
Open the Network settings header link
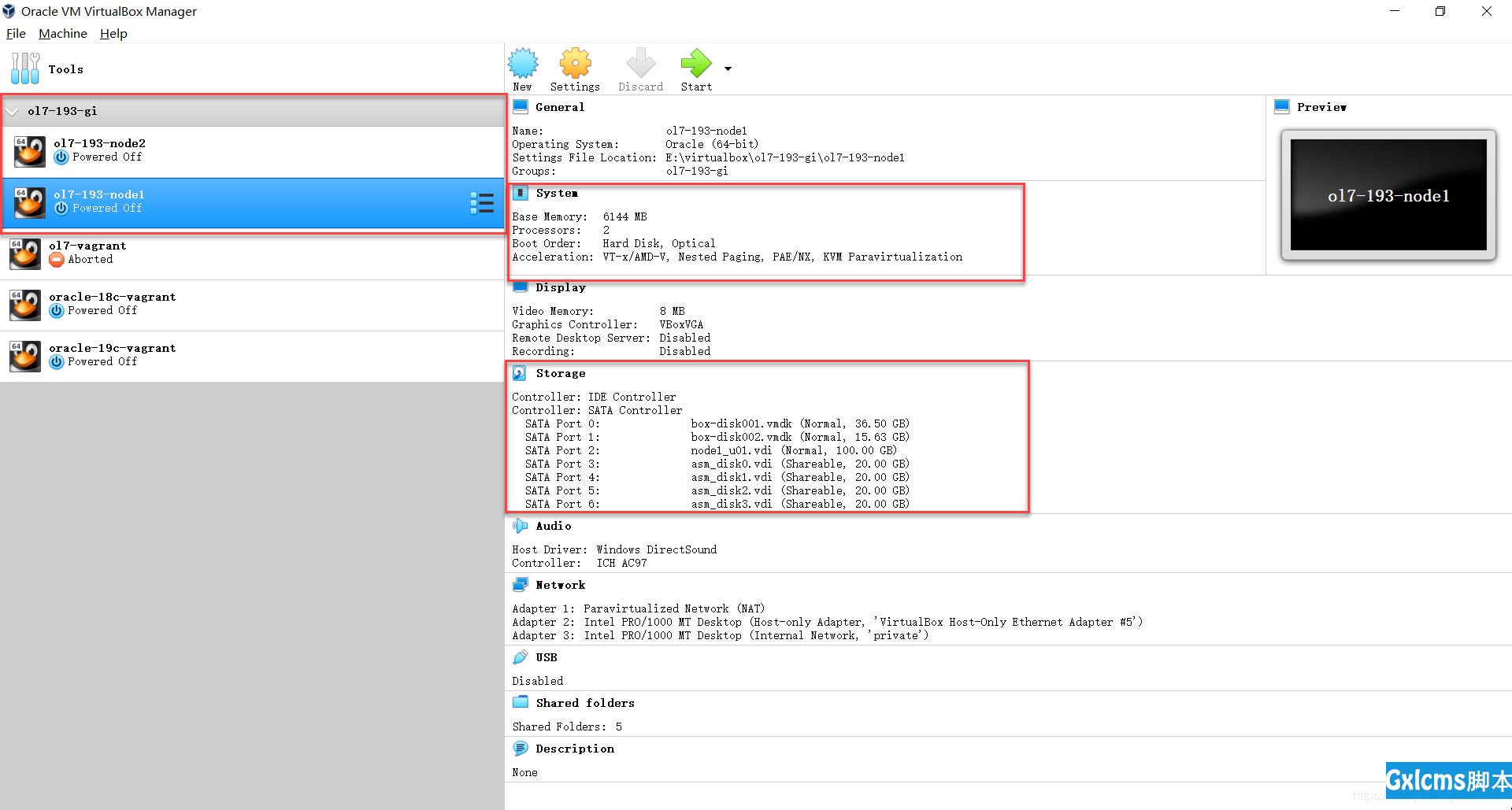(561, 585)
